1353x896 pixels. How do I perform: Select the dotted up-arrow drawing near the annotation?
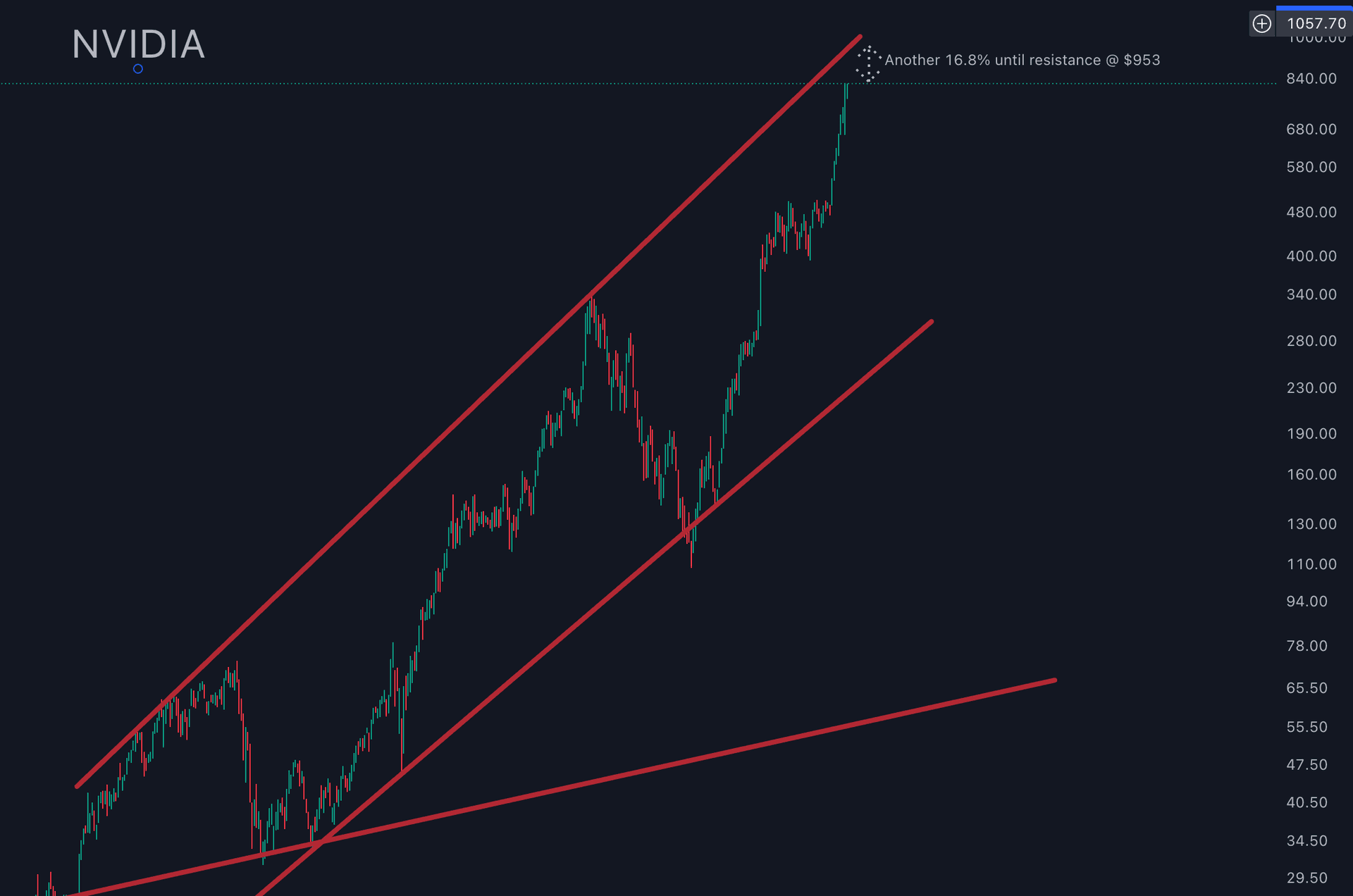coord(869,64)
